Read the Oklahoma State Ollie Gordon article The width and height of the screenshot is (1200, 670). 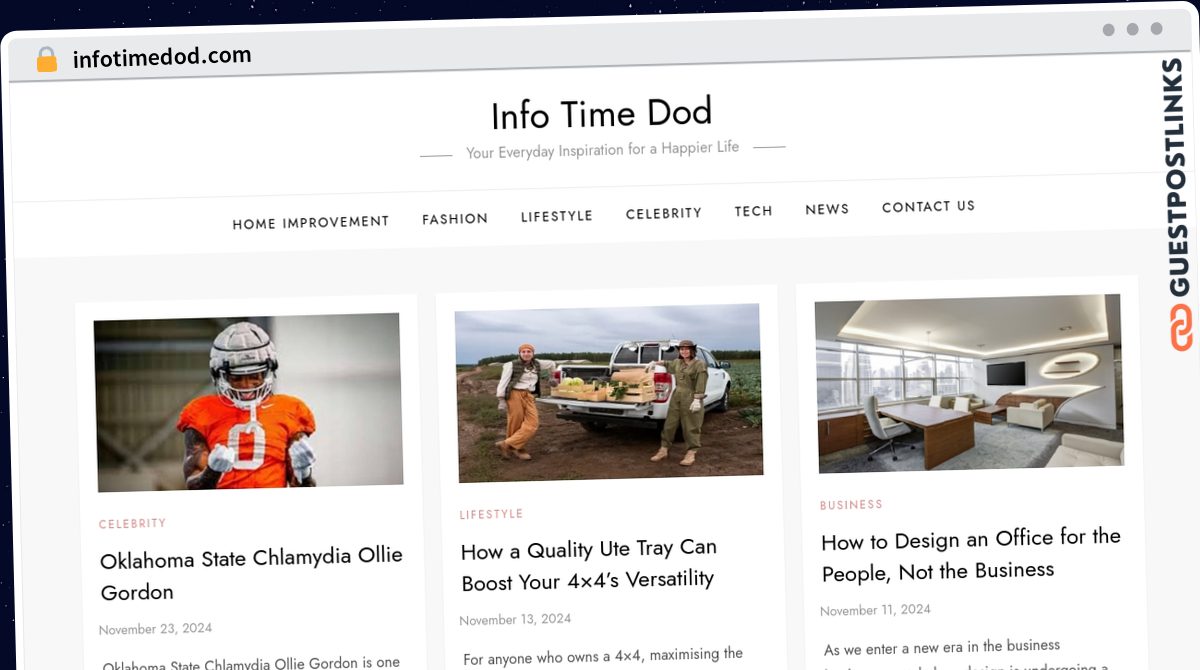point(251,575)
